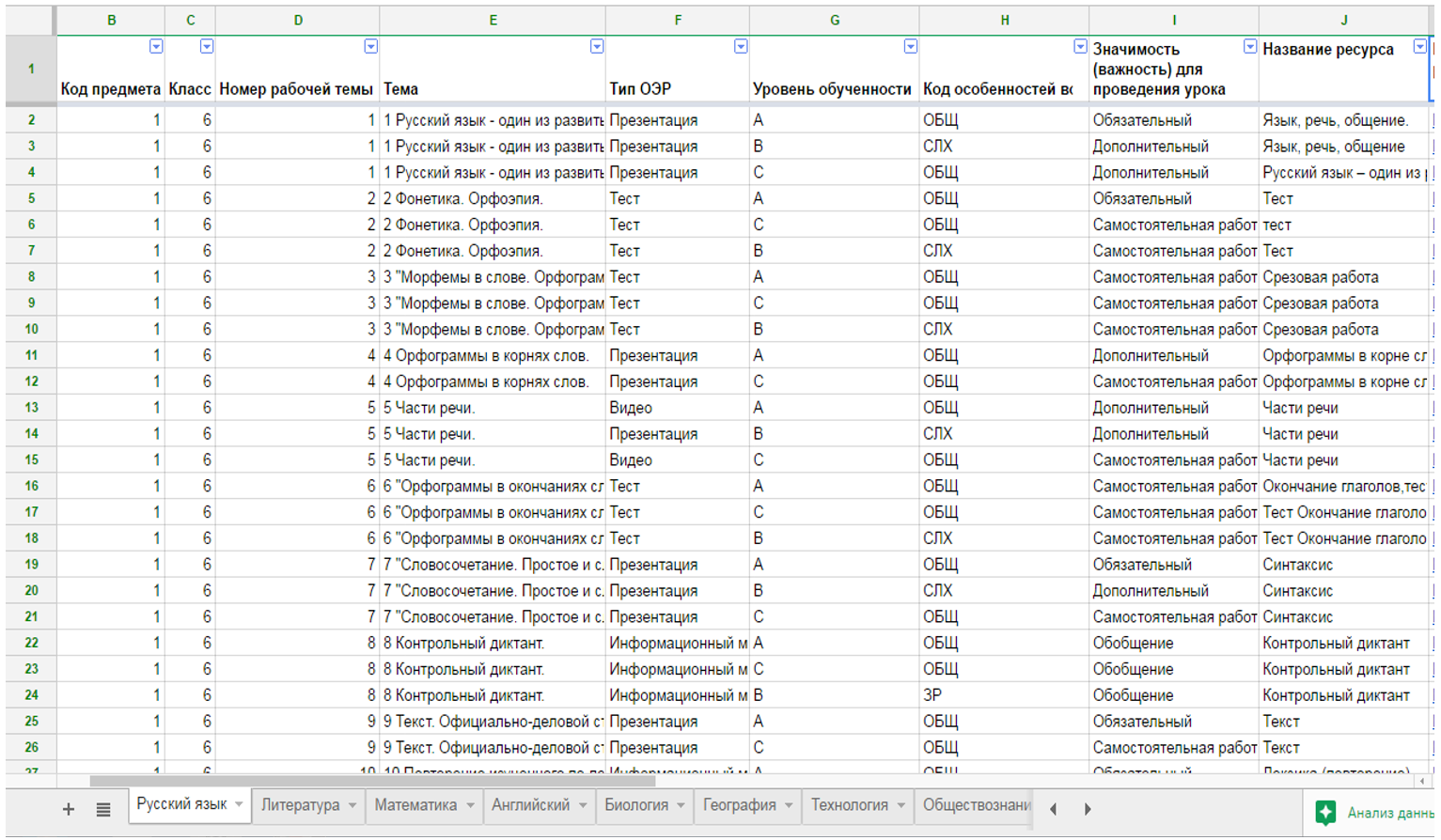Expand filter dropdown for Тип ОЭР column

click(x=741, y=47)
